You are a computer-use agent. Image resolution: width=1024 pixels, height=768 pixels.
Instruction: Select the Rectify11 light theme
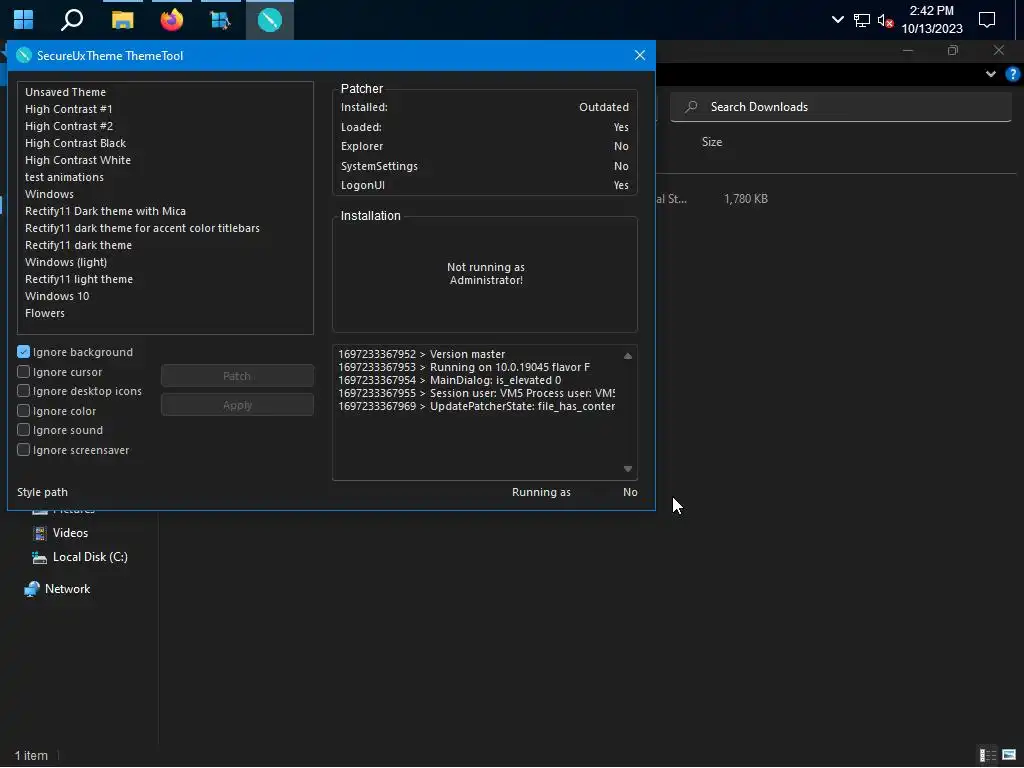79,279
